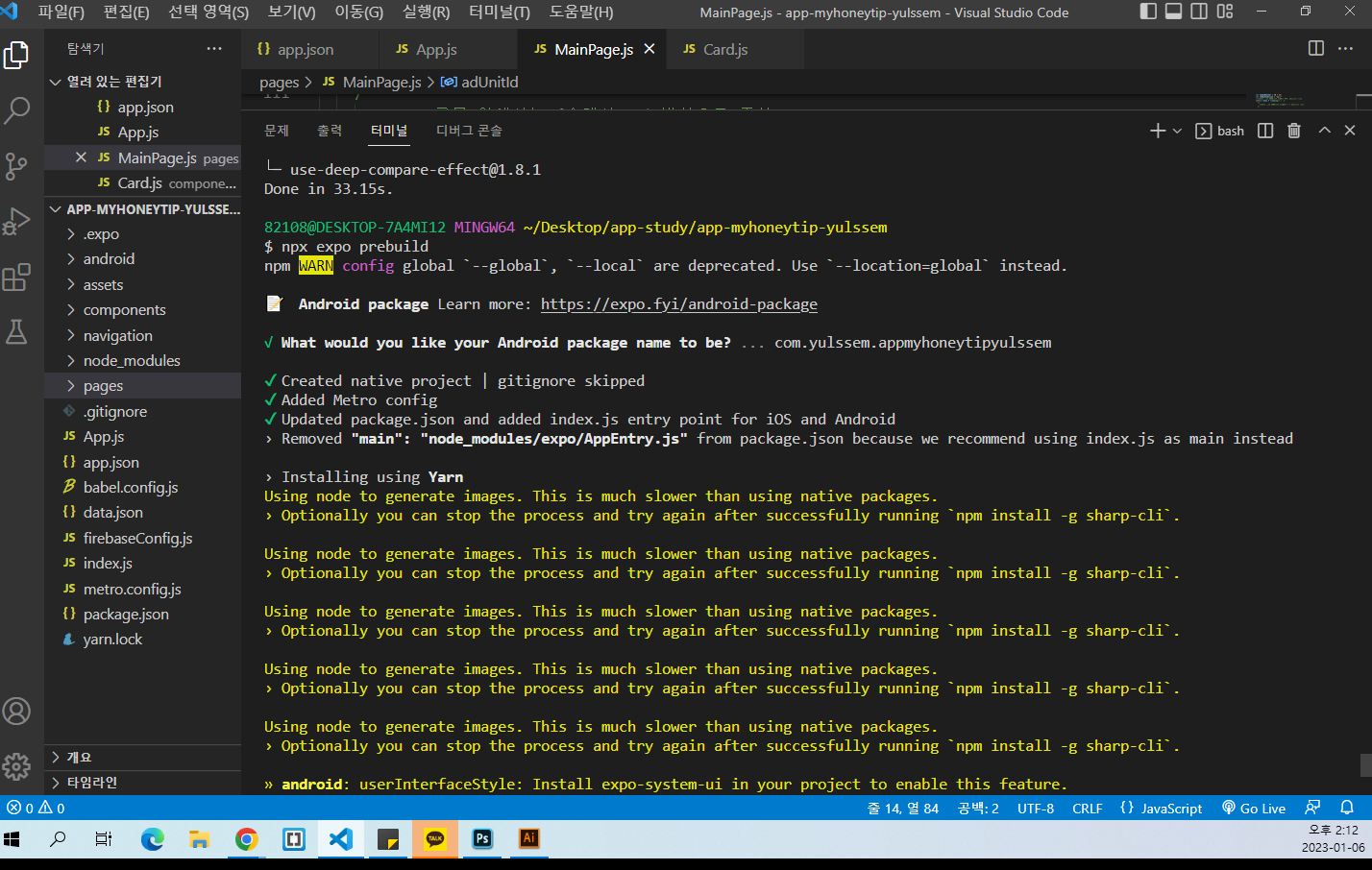Open Explorer views and more actions ellipsis
Image resolution: width=1372 pixels, height=870 pixels.
[x=214, y=49]
